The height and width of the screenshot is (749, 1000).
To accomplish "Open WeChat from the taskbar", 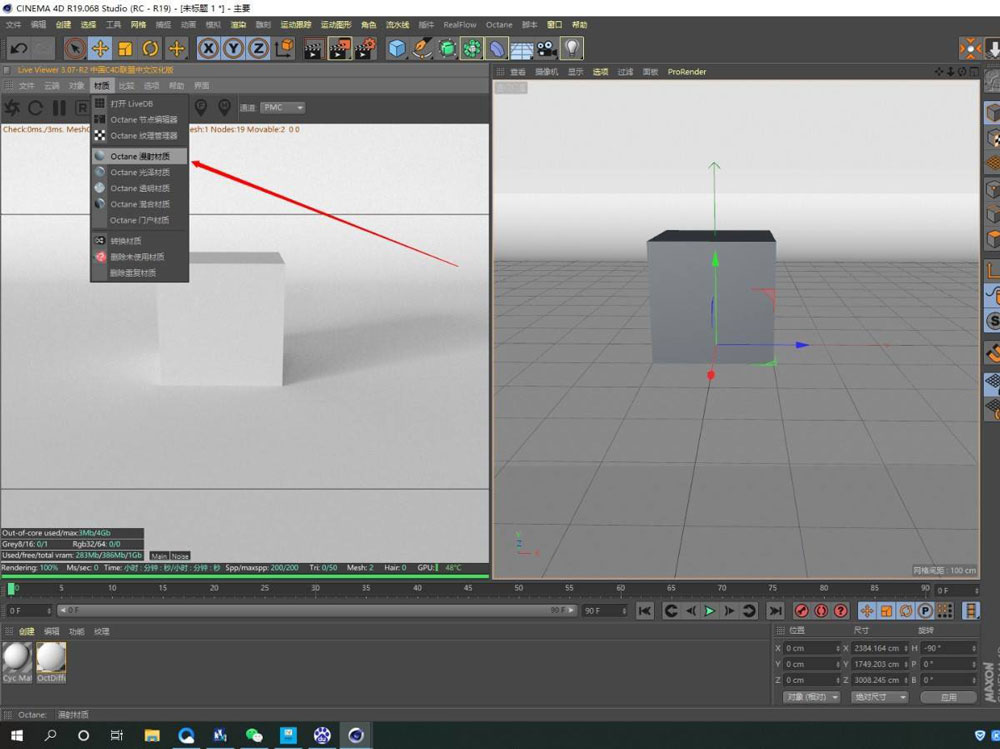I will coord(253,736).
